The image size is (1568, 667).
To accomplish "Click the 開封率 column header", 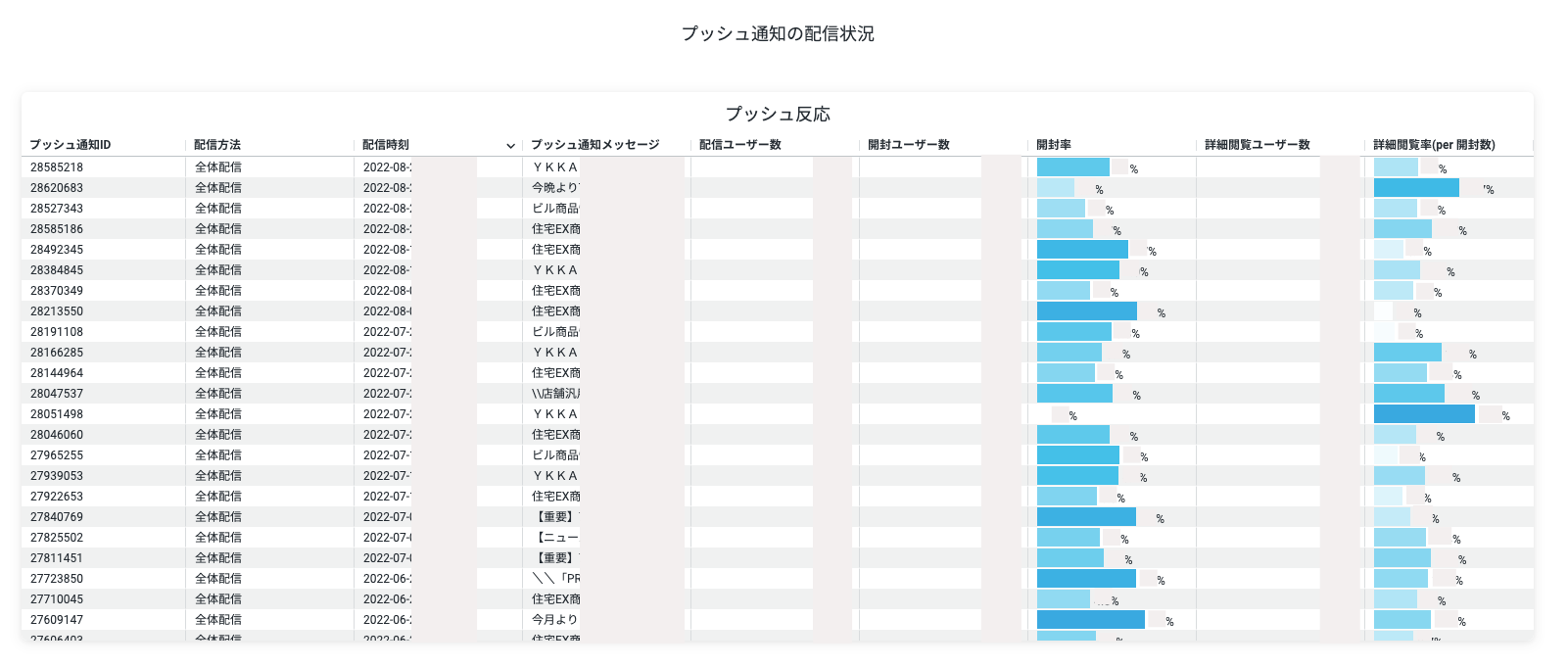I will click(1054, 145).
